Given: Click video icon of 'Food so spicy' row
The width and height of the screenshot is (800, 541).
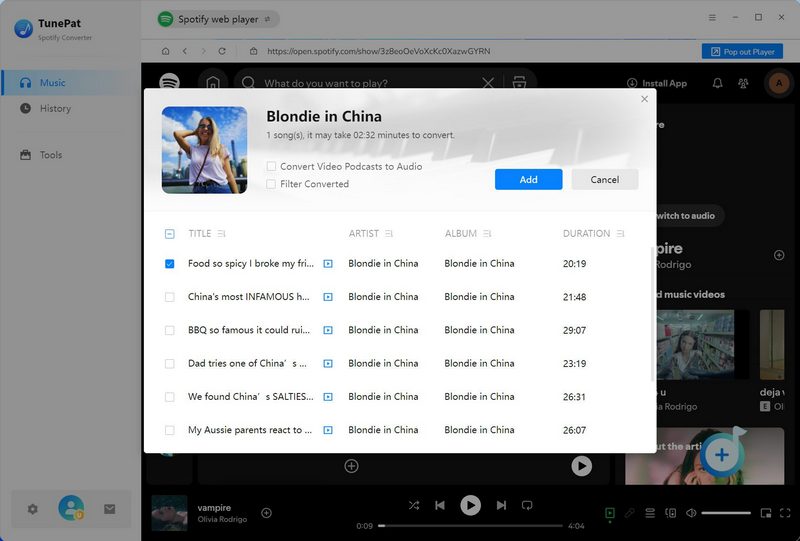Looking at the screenshot, I should pyautogui.click(x=328, y=264).
